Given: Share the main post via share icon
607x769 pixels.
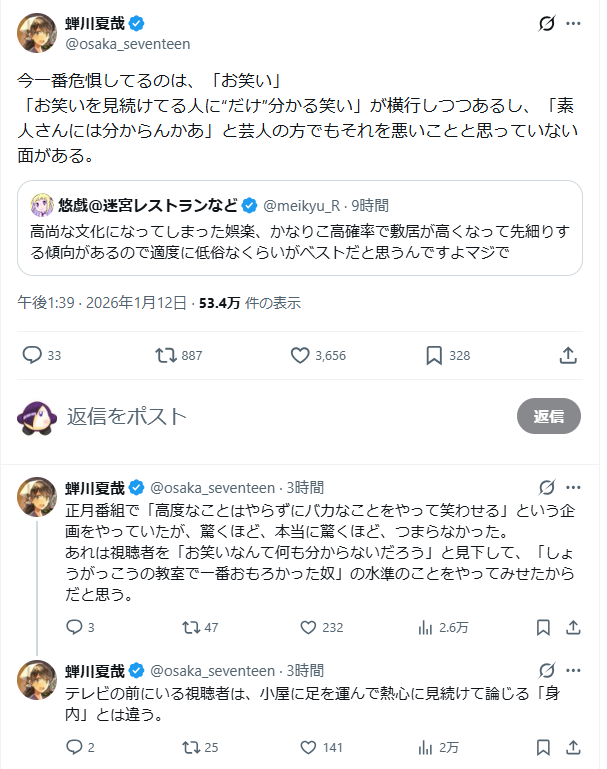Looking at the screenshot, I should click(567, 355).
